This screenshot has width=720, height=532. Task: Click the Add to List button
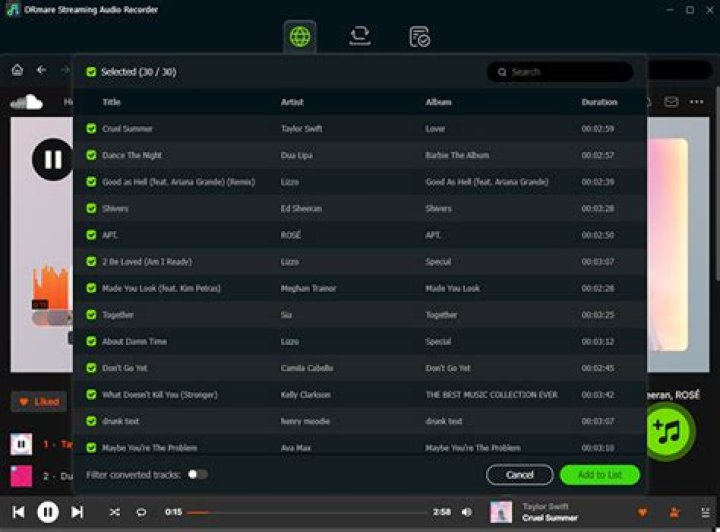tap(600, 475)
